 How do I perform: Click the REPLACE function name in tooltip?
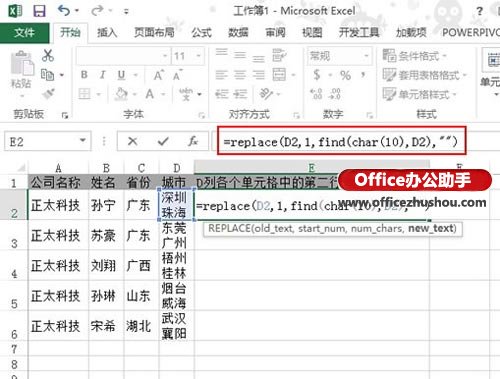229,229
